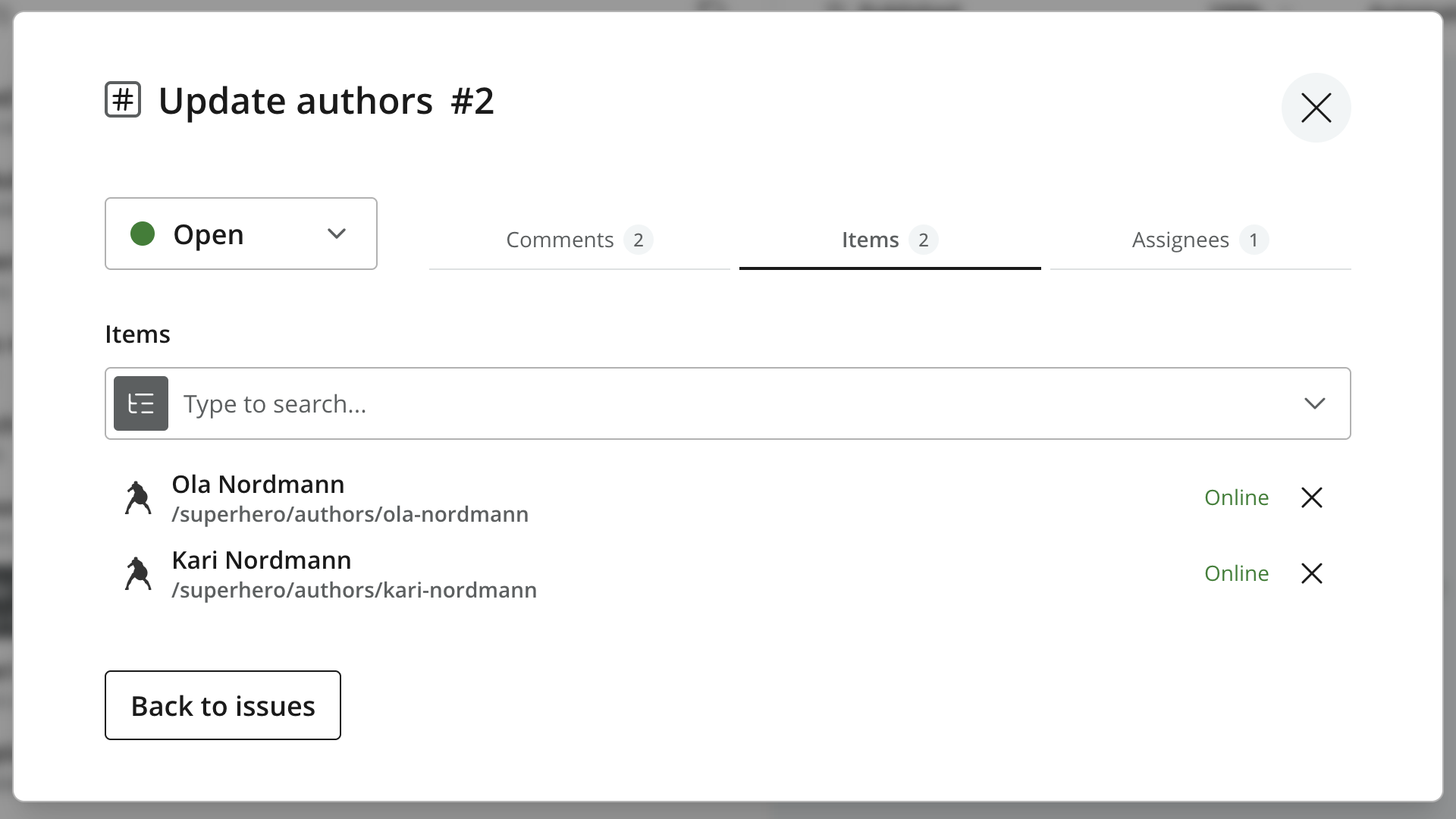
Task: Click Online status for Ola Nordmann
Action: [1236, 497]
